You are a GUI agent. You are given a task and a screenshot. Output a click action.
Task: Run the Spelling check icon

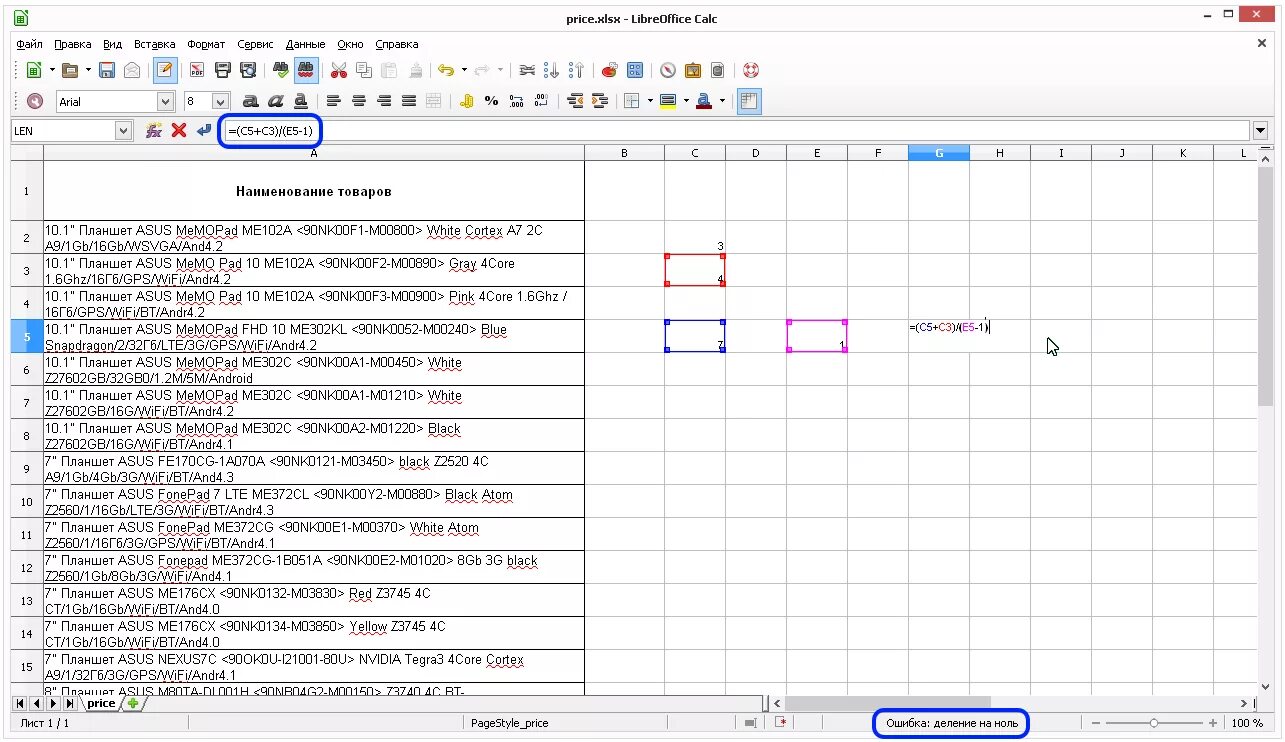click(x=282, y=70)
